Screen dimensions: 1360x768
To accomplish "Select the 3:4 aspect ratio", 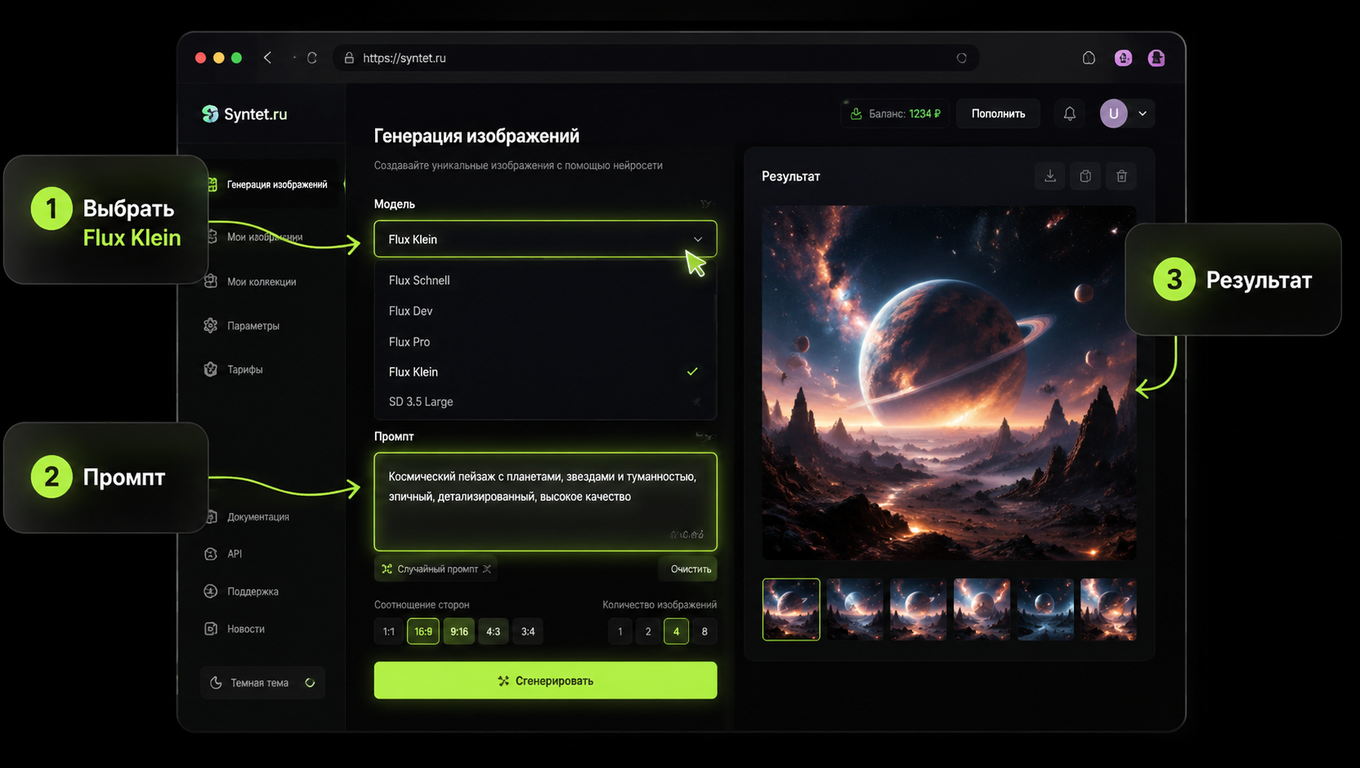I will click(528, 631).
